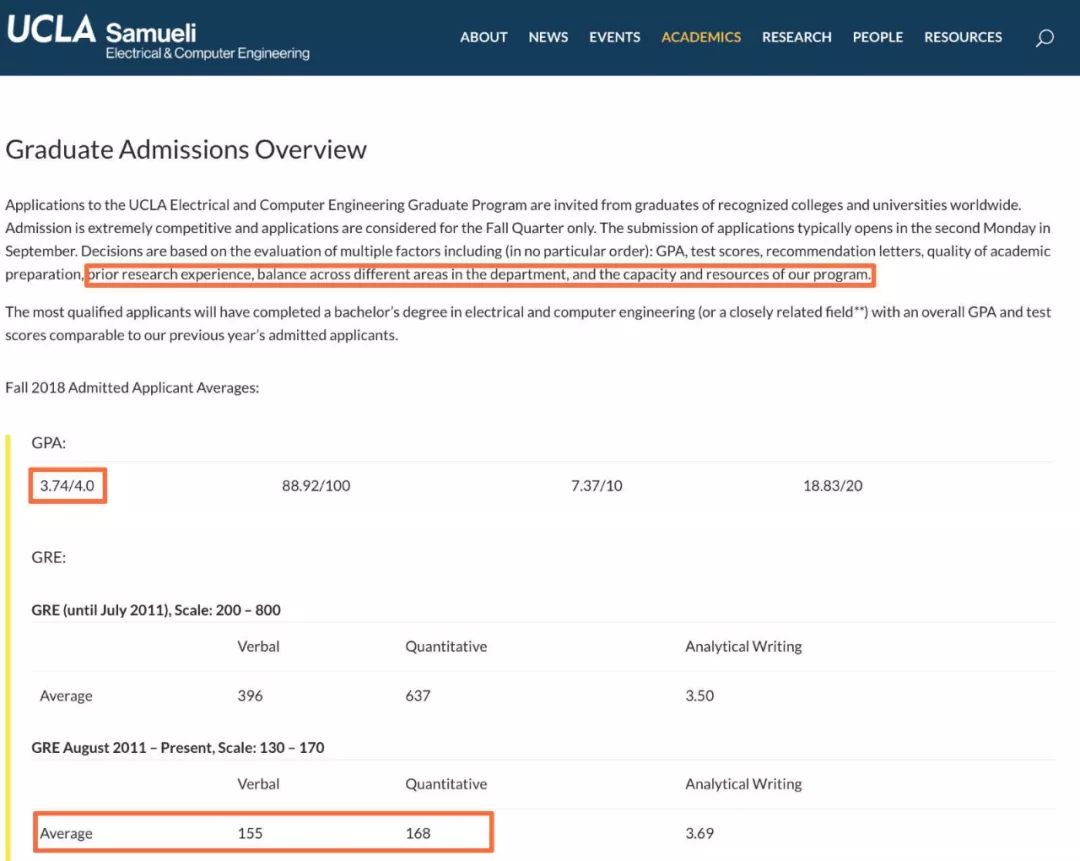
Task: Open the RESOURCES menu item
Action: coord(963,37)
